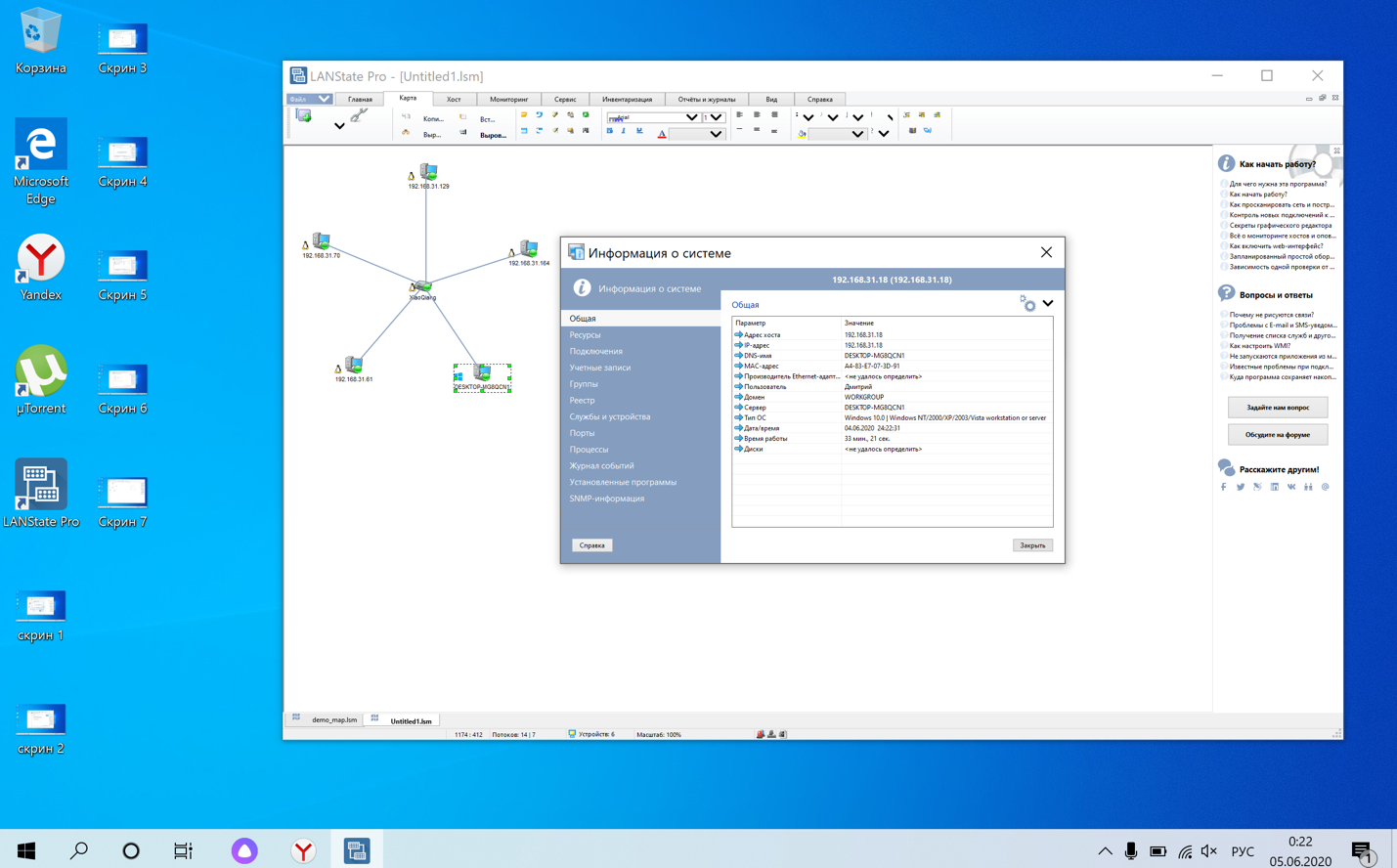Select the host icon labeled 192.168.31.164
Image resolution: width=1397 pixels, height=868 pixels.
(x=528, y=248)
